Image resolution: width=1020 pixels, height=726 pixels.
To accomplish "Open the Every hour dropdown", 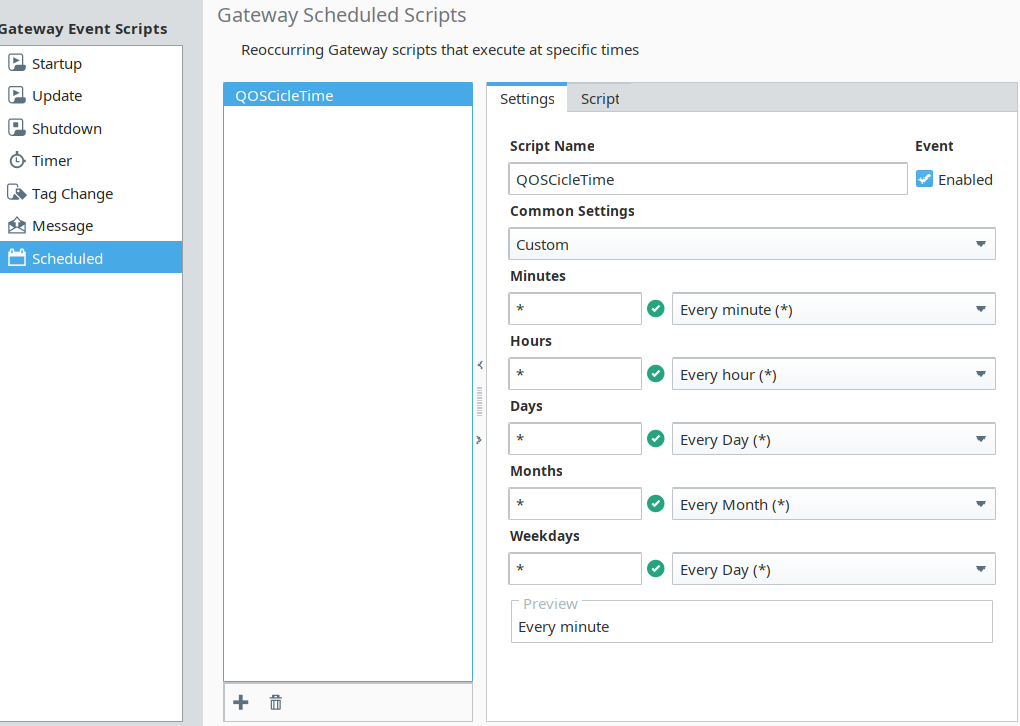I will tap(833, 374).
